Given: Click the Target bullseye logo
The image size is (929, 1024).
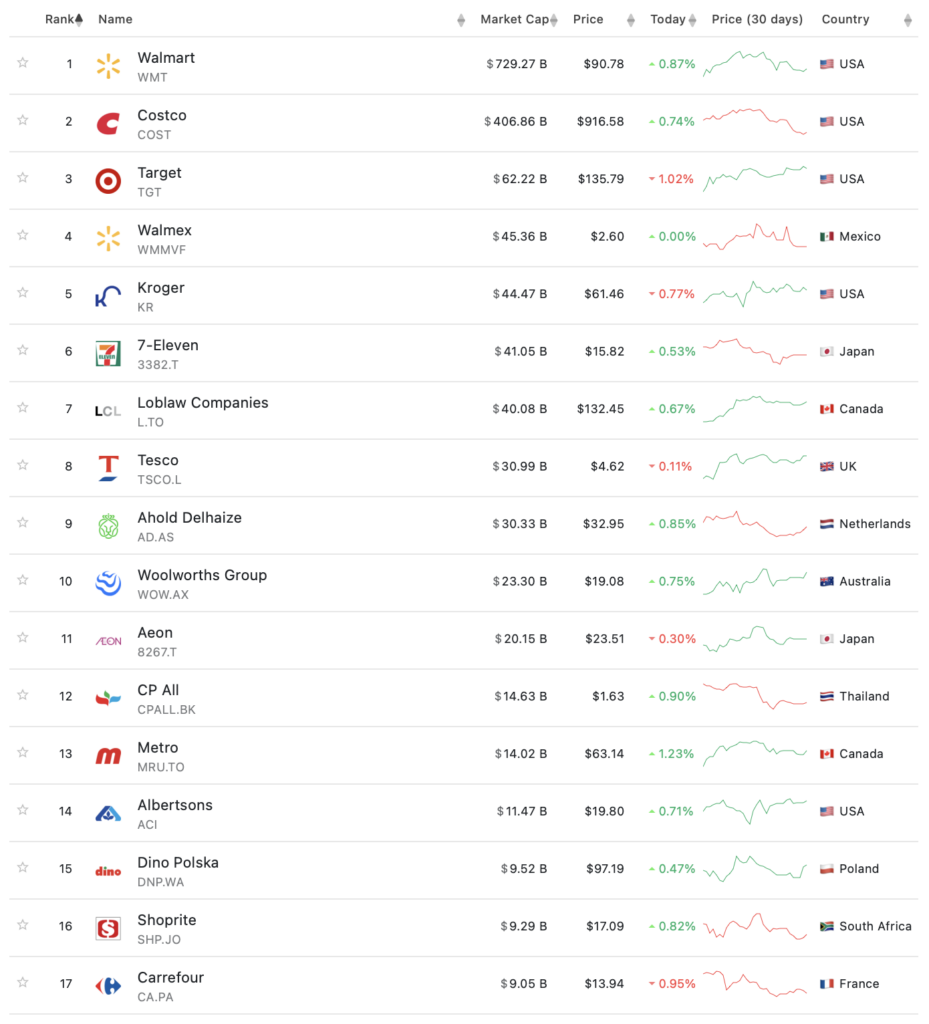Looking at the screenshot, I should 108,181.
